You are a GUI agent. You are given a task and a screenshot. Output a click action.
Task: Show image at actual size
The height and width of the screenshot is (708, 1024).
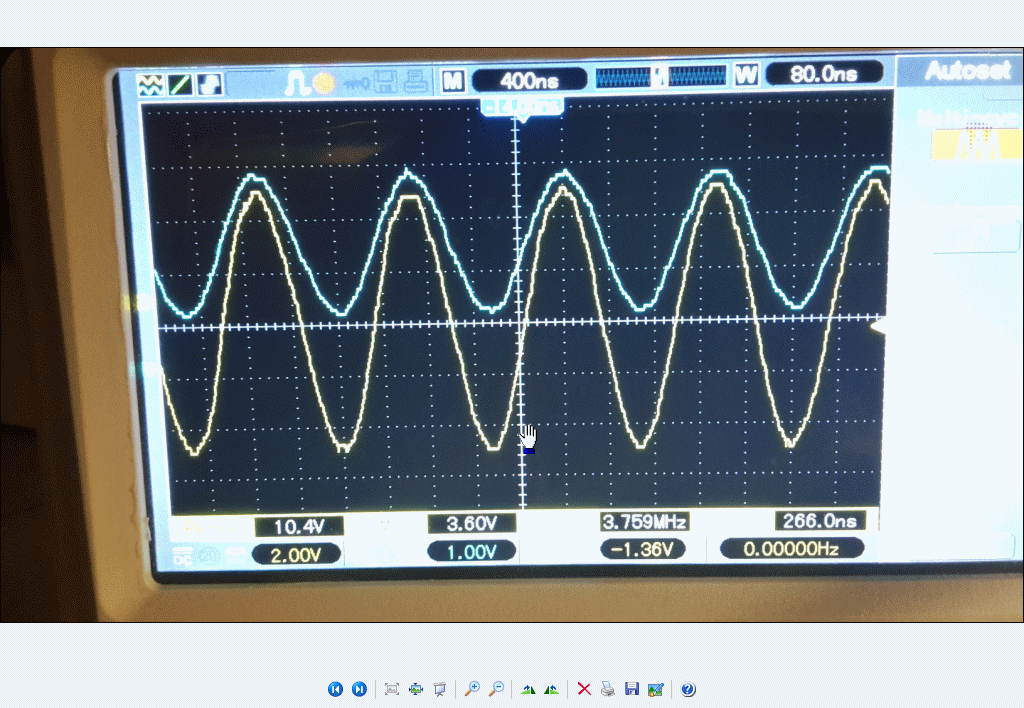point(416,689)
